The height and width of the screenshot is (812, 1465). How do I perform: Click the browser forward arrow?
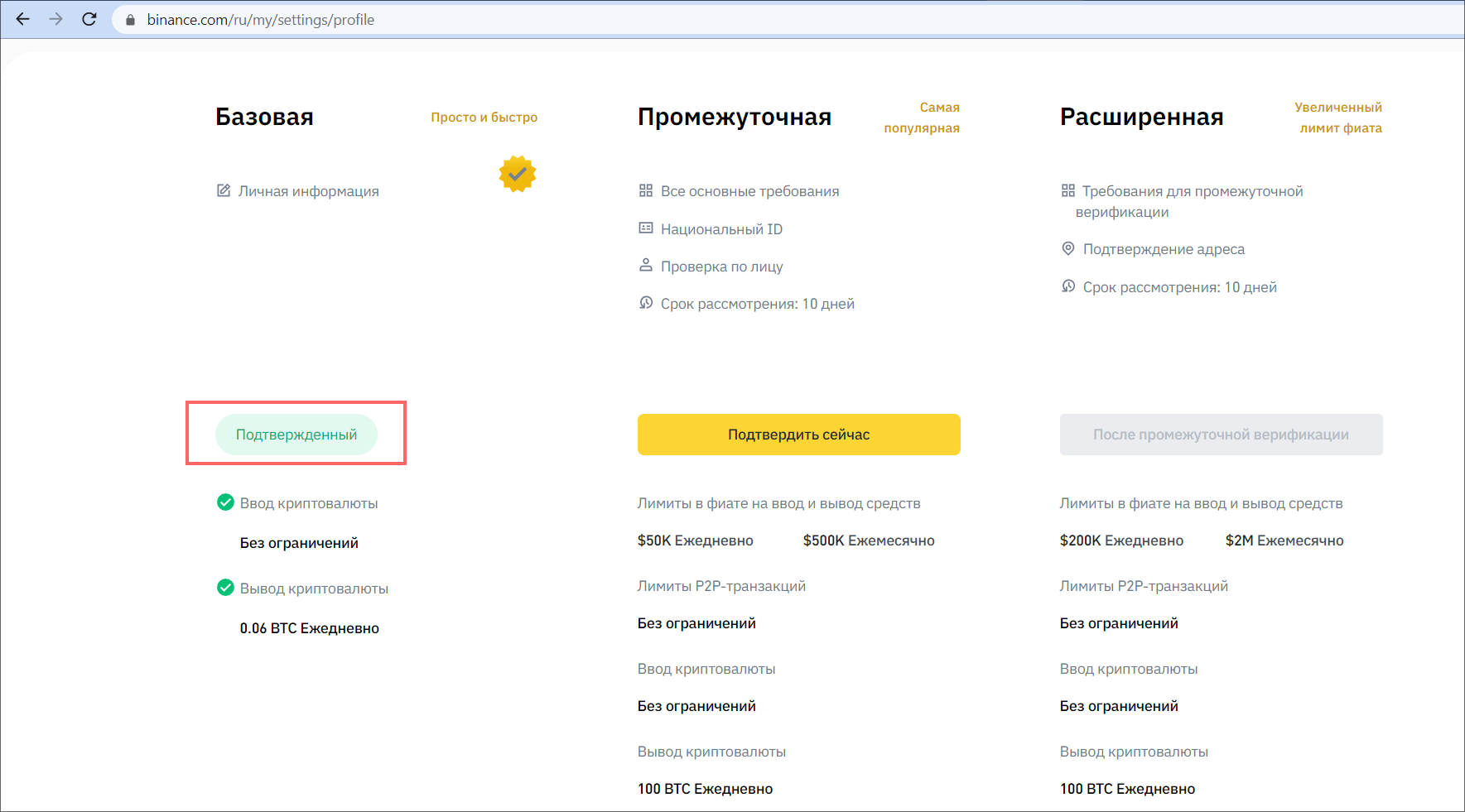(x=55, y=19)
